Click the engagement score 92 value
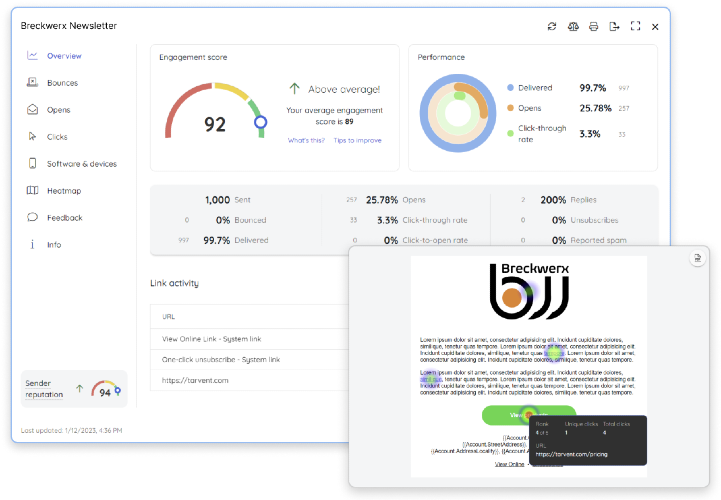This screenshot has height=500, width=721. [215, 124]
